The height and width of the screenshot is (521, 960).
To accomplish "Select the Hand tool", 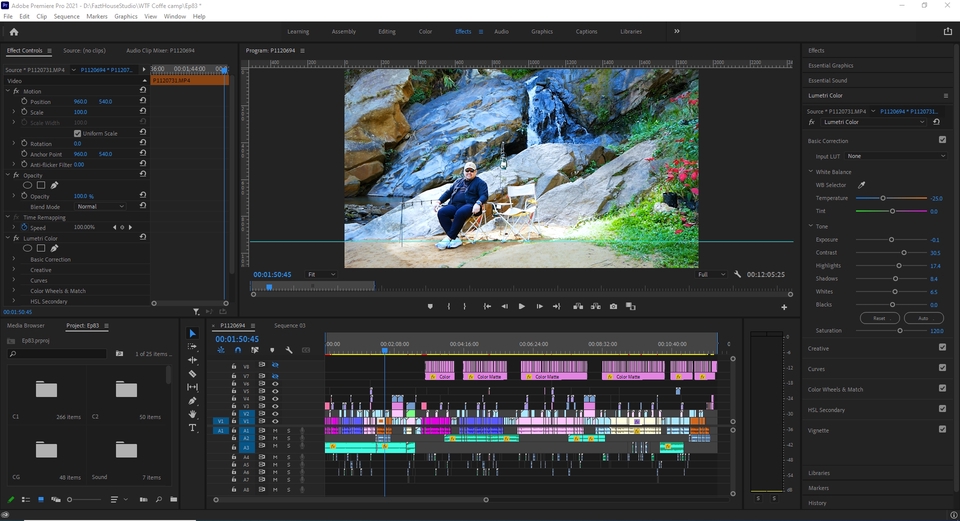I will click(192, 414).
